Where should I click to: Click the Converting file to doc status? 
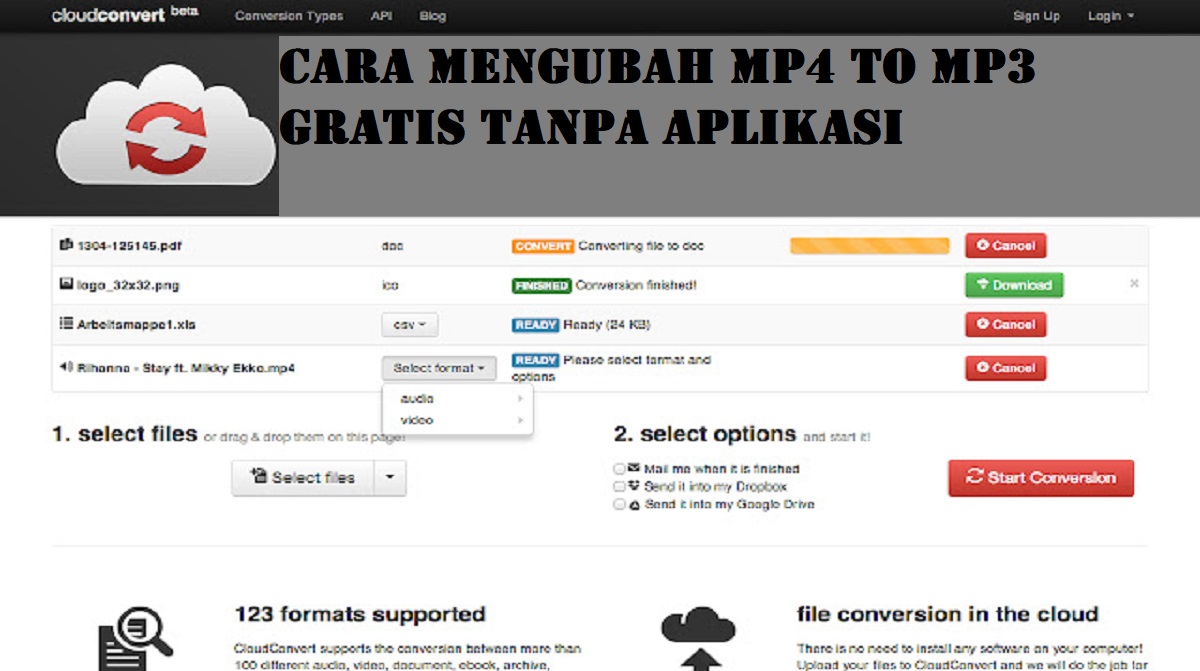click(641, 245)
